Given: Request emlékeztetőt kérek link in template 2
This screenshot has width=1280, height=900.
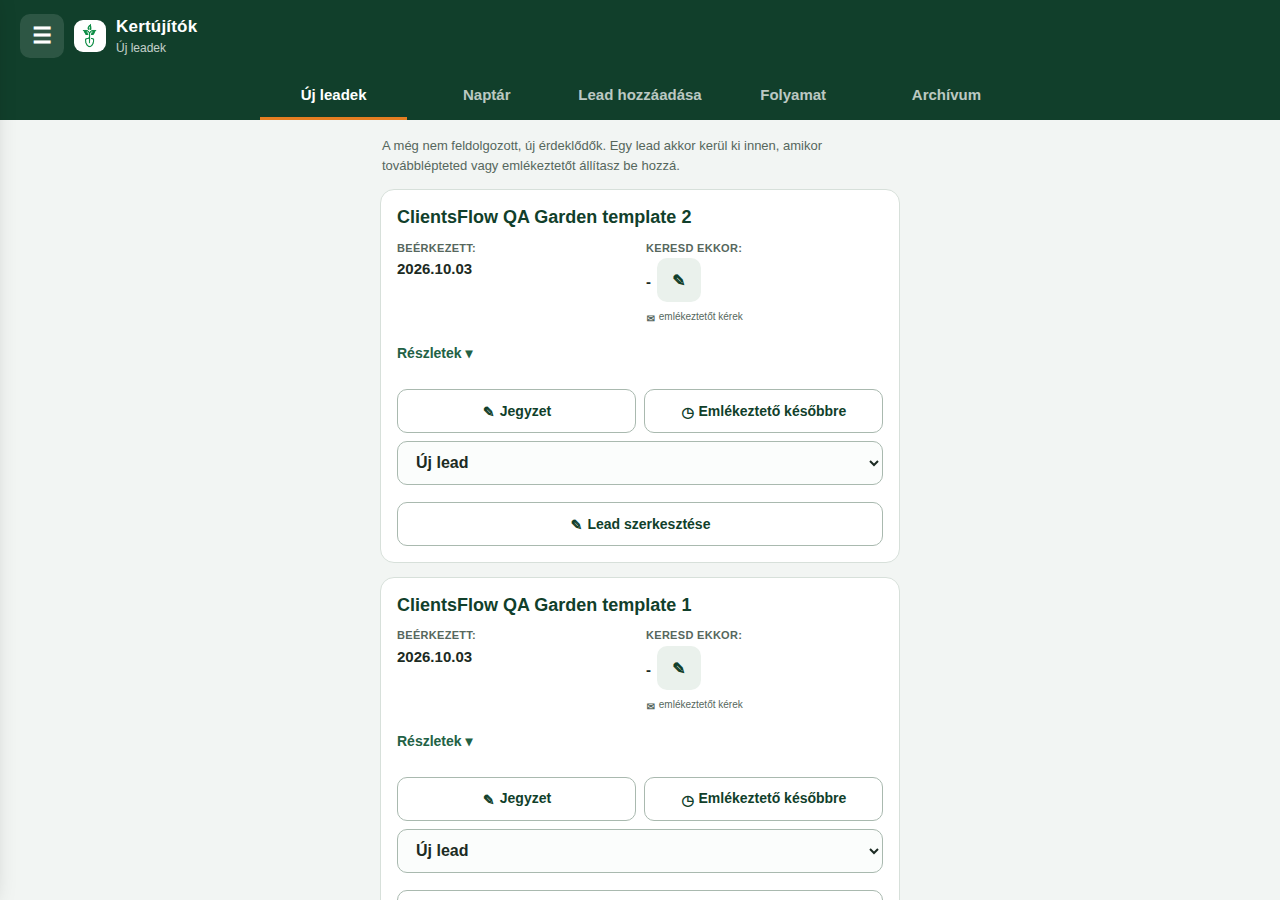Looking at the screenshot, I should coord(700,317).
